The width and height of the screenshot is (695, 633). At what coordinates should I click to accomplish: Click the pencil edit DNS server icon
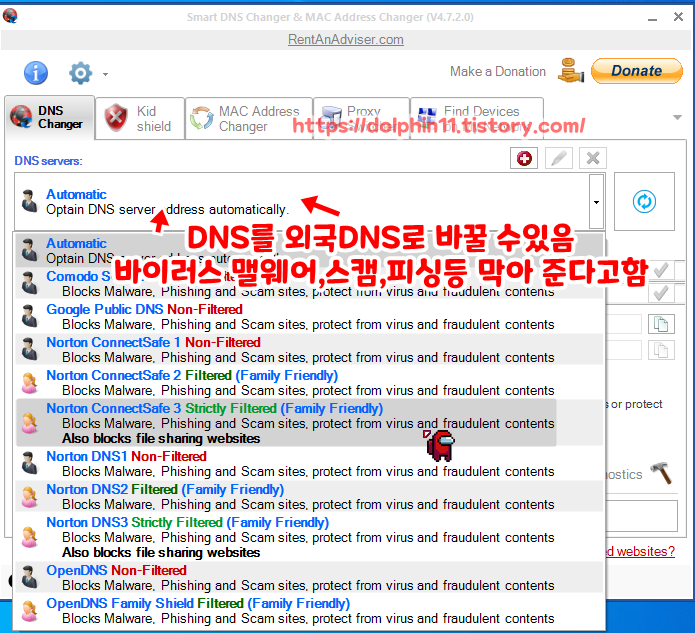(x=558, y=158)
